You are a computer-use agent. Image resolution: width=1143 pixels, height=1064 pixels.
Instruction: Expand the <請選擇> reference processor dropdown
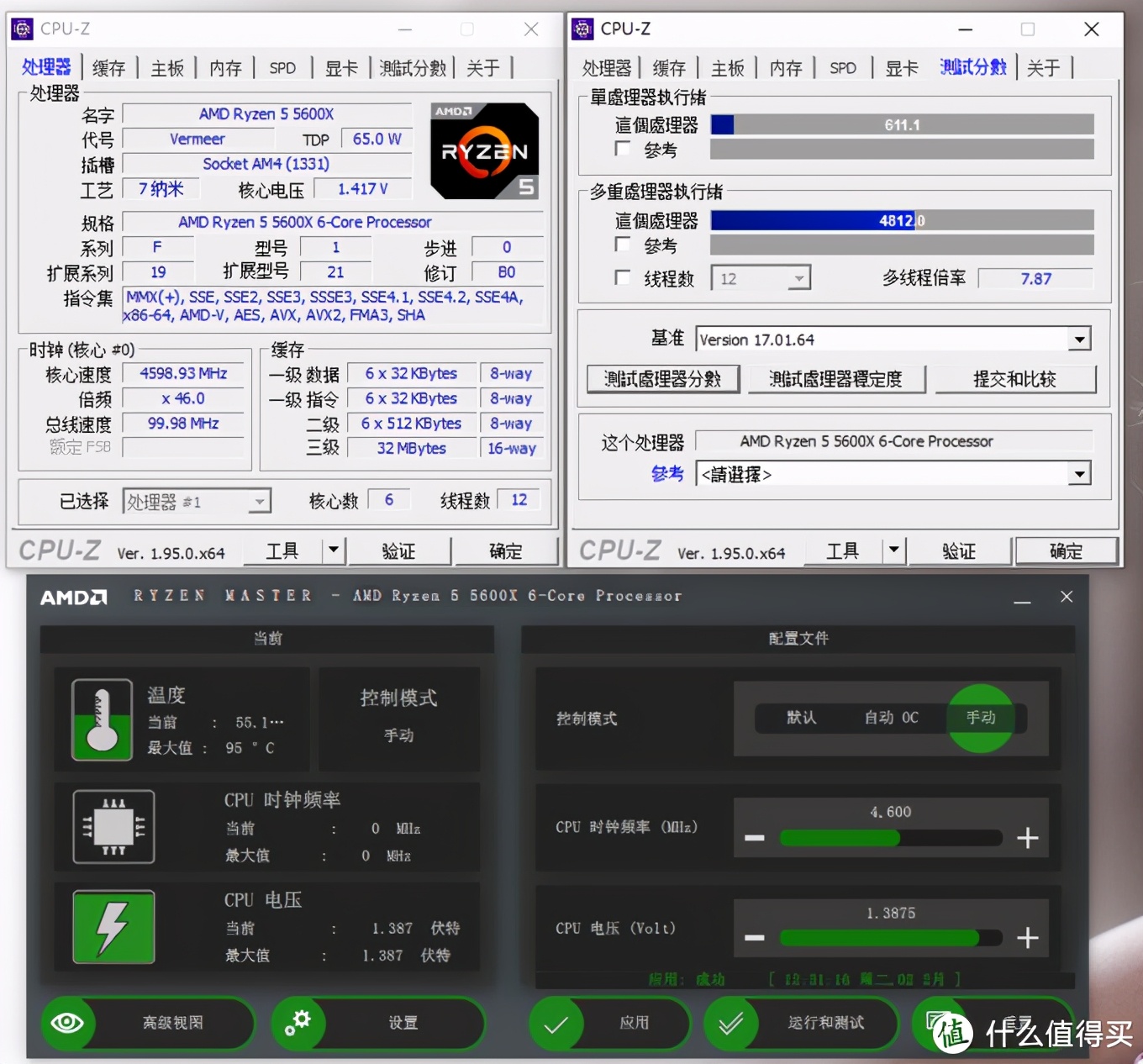pyautogui.click(x=1079, y=475)
